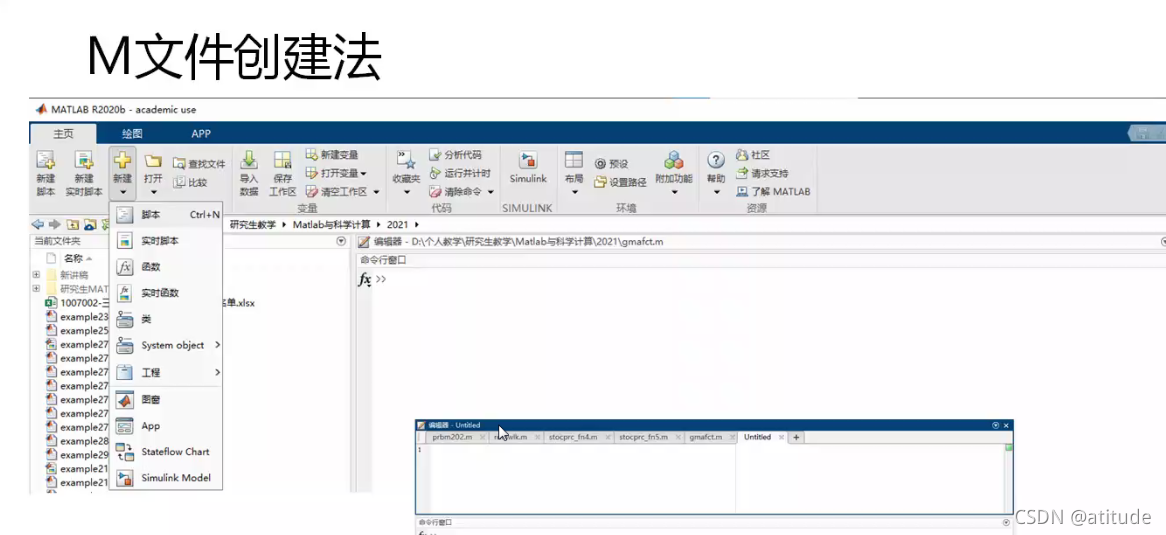Screen dimensions: 1166x535
Task: Click the 附加功能 add-ons icon
Action: [674, 161]
